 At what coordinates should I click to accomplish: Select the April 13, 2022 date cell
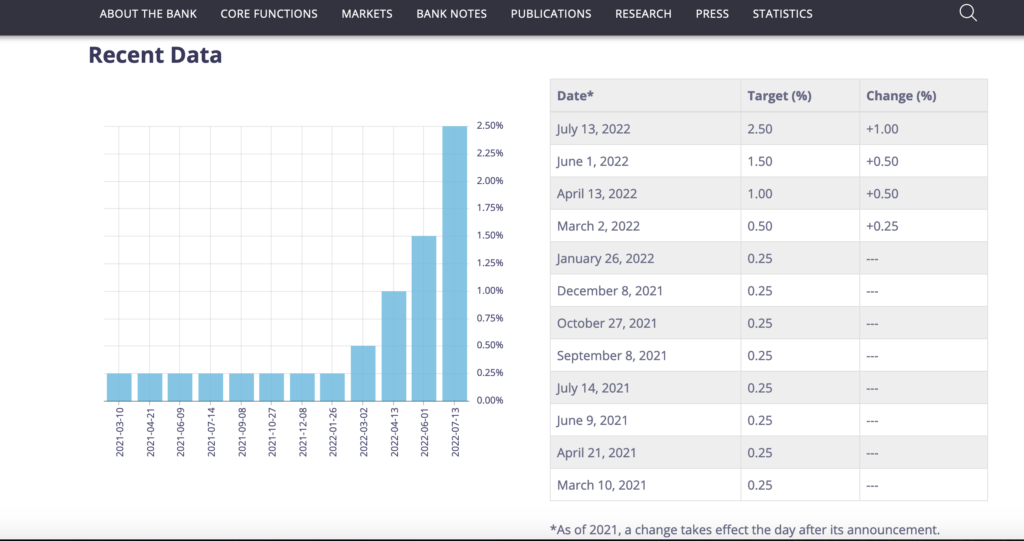(645, 193)
